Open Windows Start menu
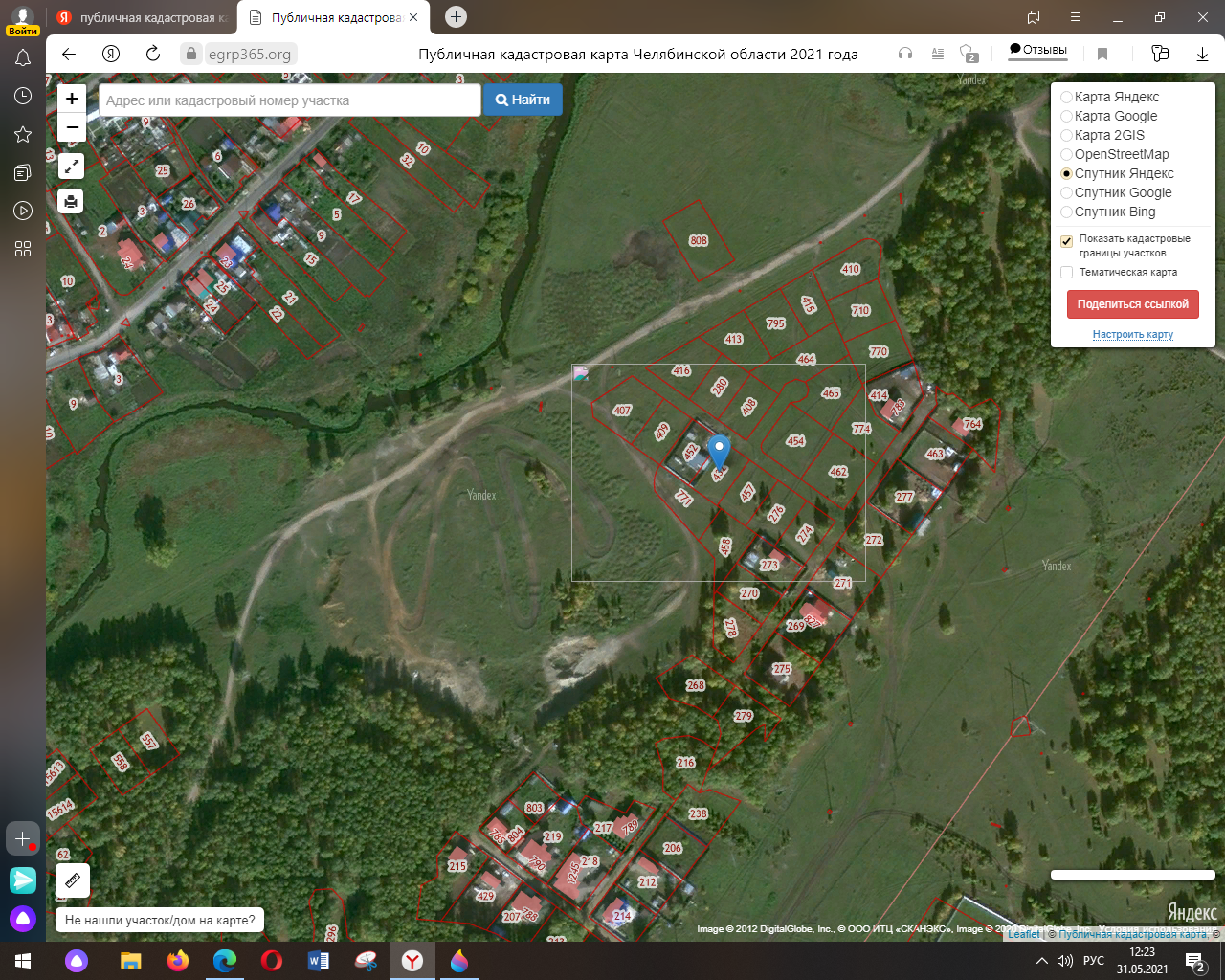The width and height of the screenshot is (1225, 980). (23, 960)
